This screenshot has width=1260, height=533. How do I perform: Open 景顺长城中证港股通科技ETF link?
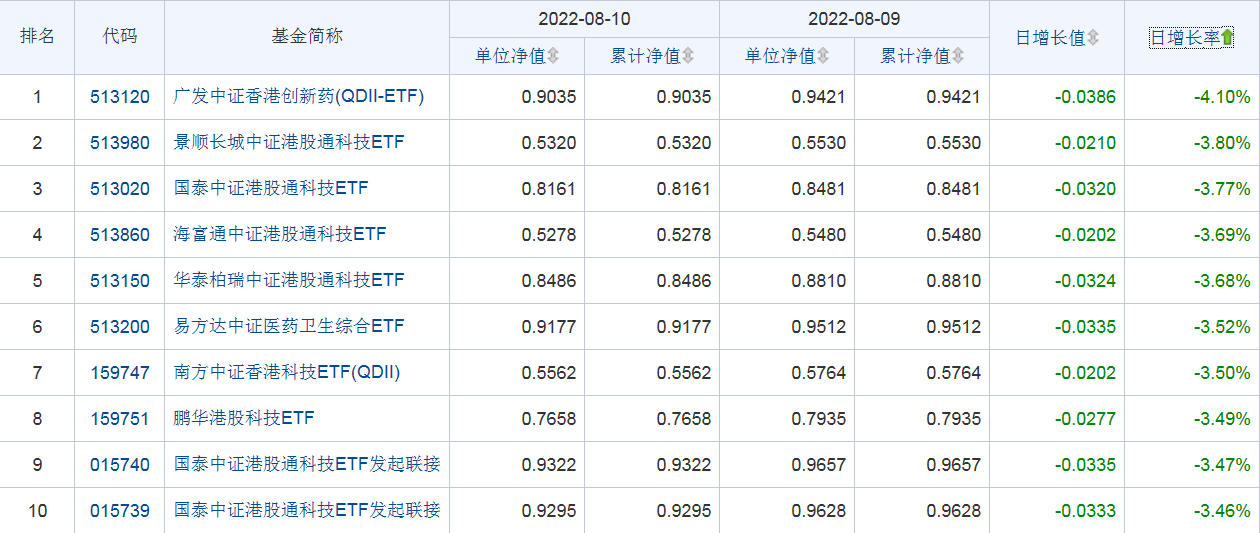[289, 143]
